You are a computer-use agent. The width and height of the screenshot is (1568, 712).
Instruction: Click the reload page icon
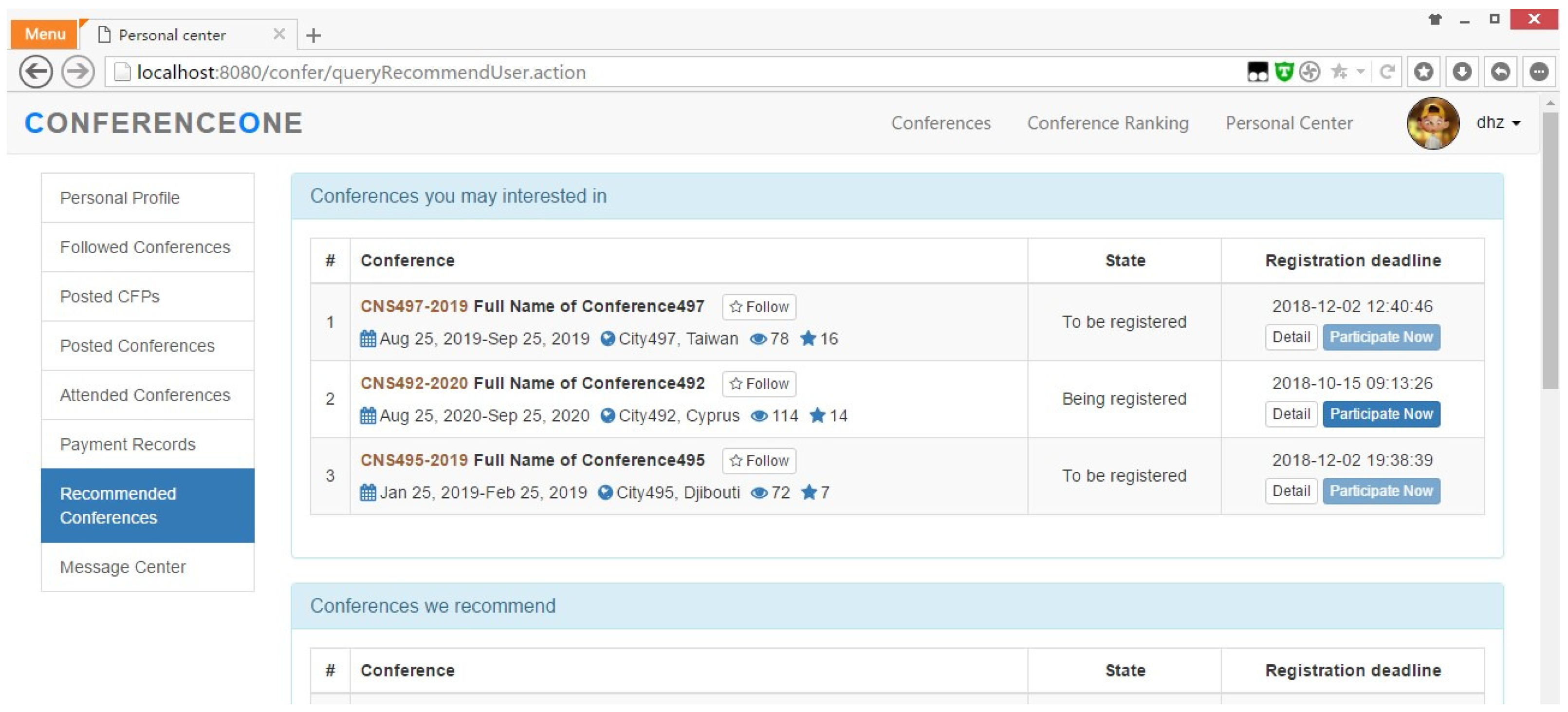tap(1387, 72)
